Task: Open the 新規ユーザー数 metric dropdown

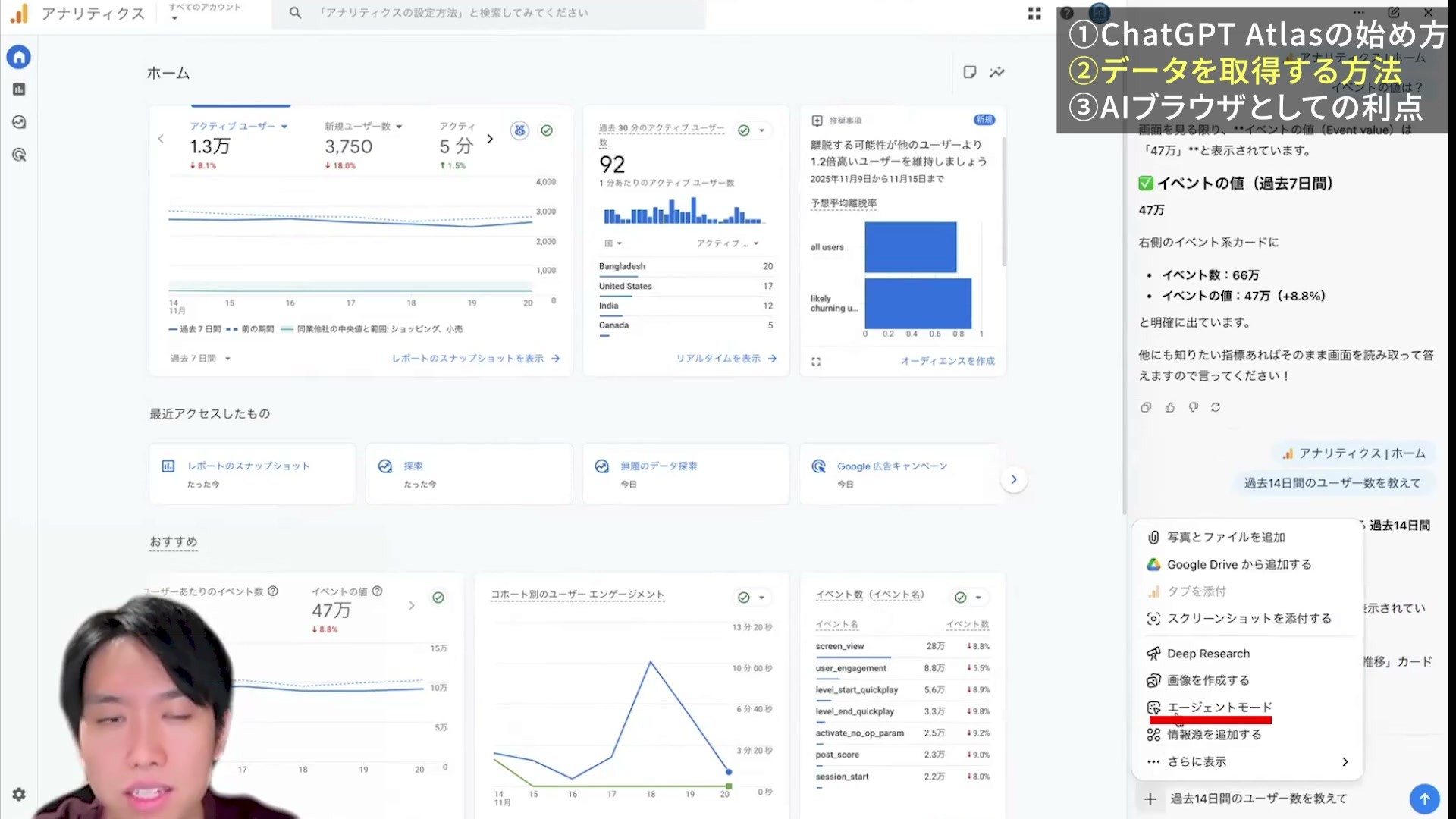Action: (363, 127)
